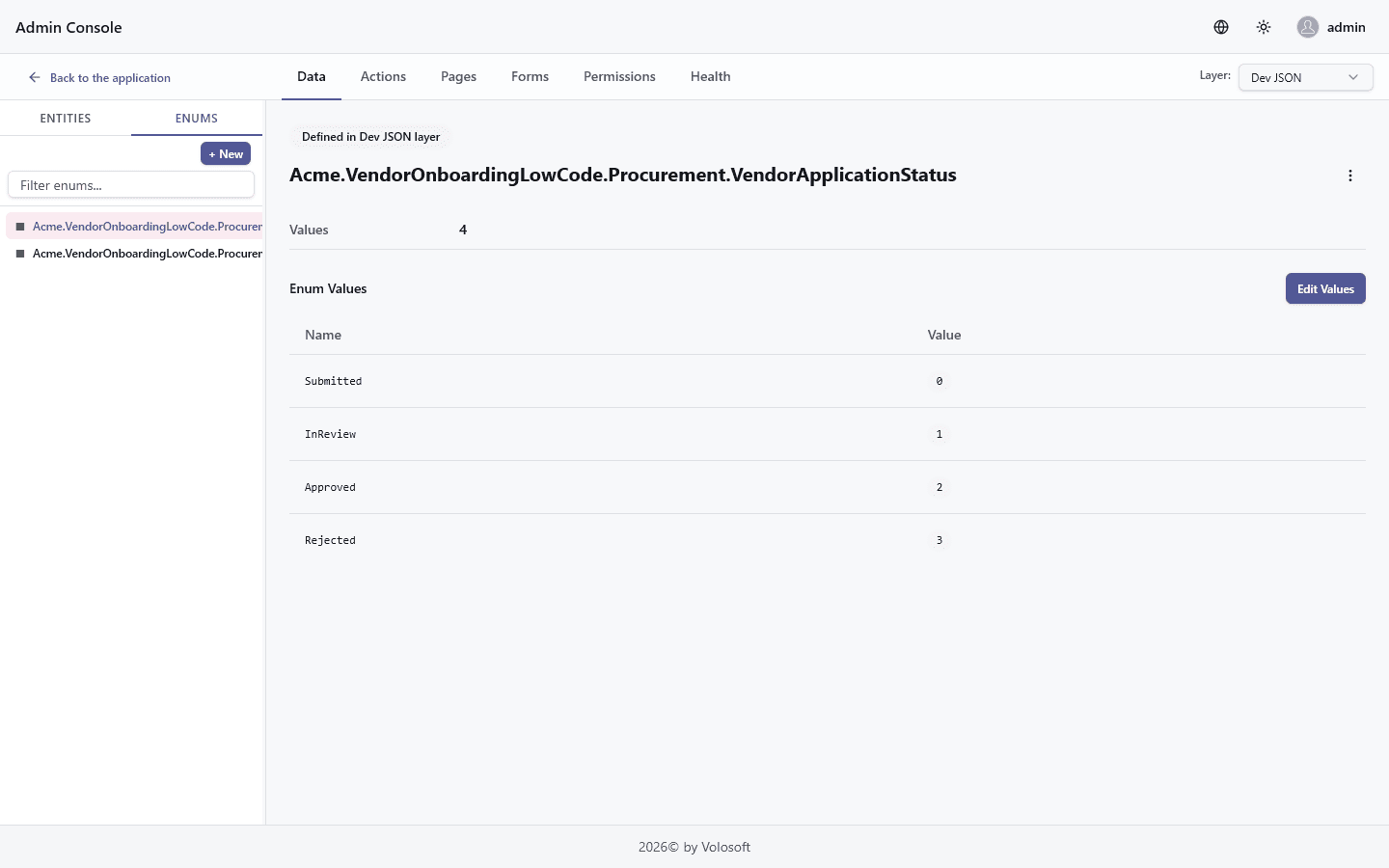
Task: Click the admin username label
Action: (1347, 27)
